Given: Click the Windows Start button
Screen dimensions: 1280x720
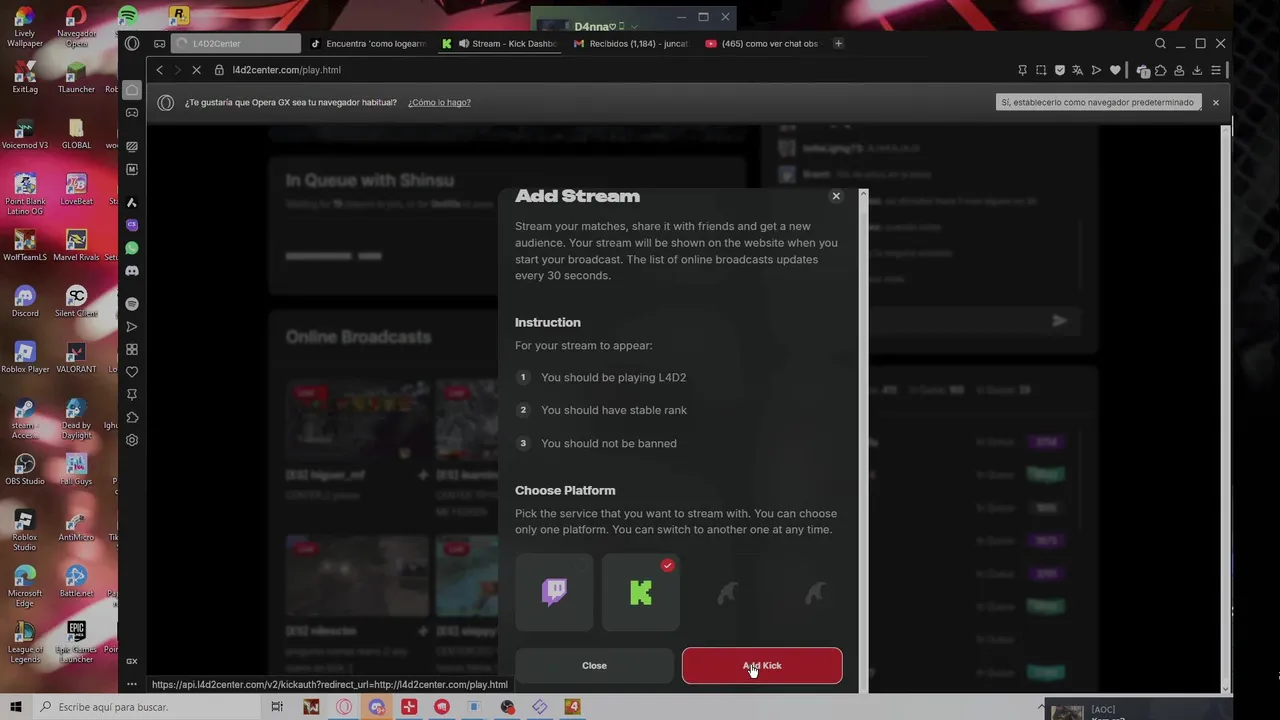Looking at the screenshot, I should pos(16,707).
